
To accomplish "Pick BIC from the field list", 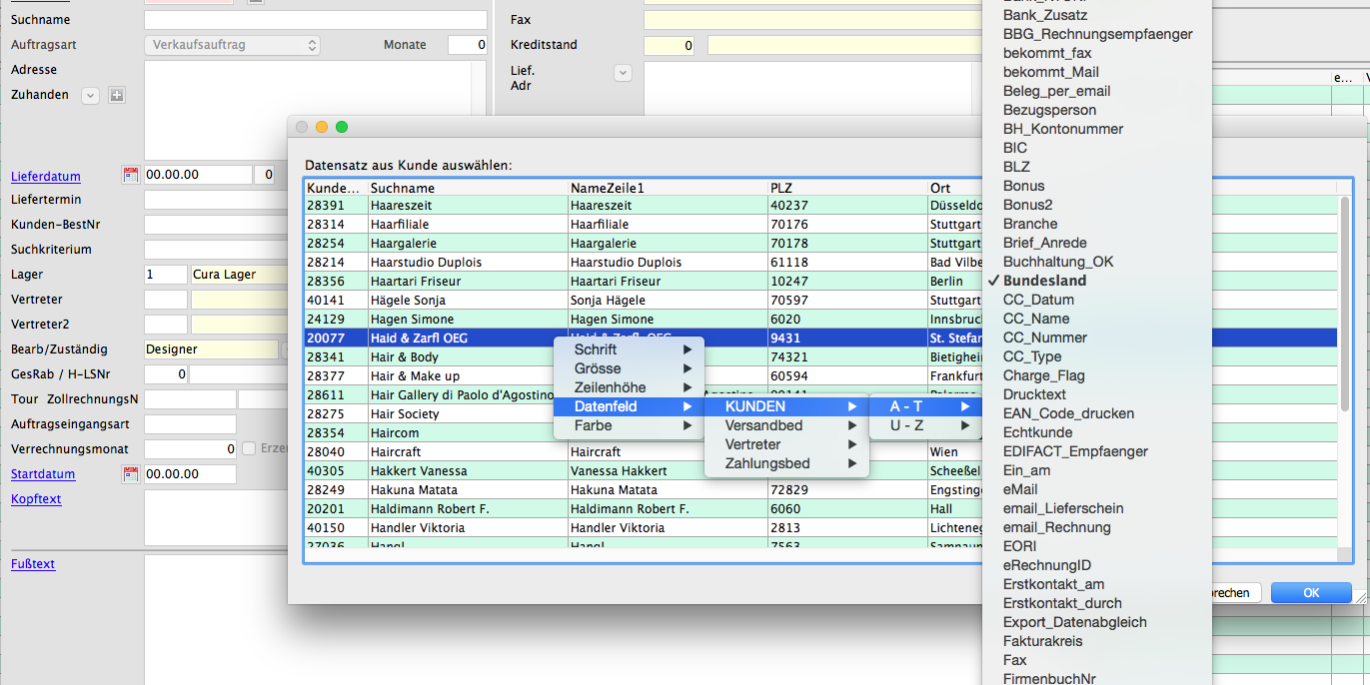I will pyautogui.click(x=1097, y=148).
